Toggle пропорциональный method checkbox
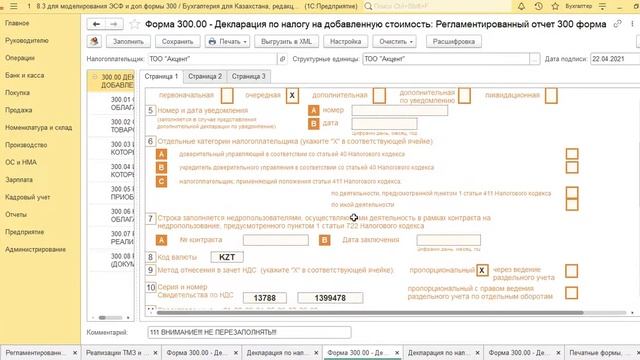The height and width of the screenshot is (360, 640). (x=482, y=270)
